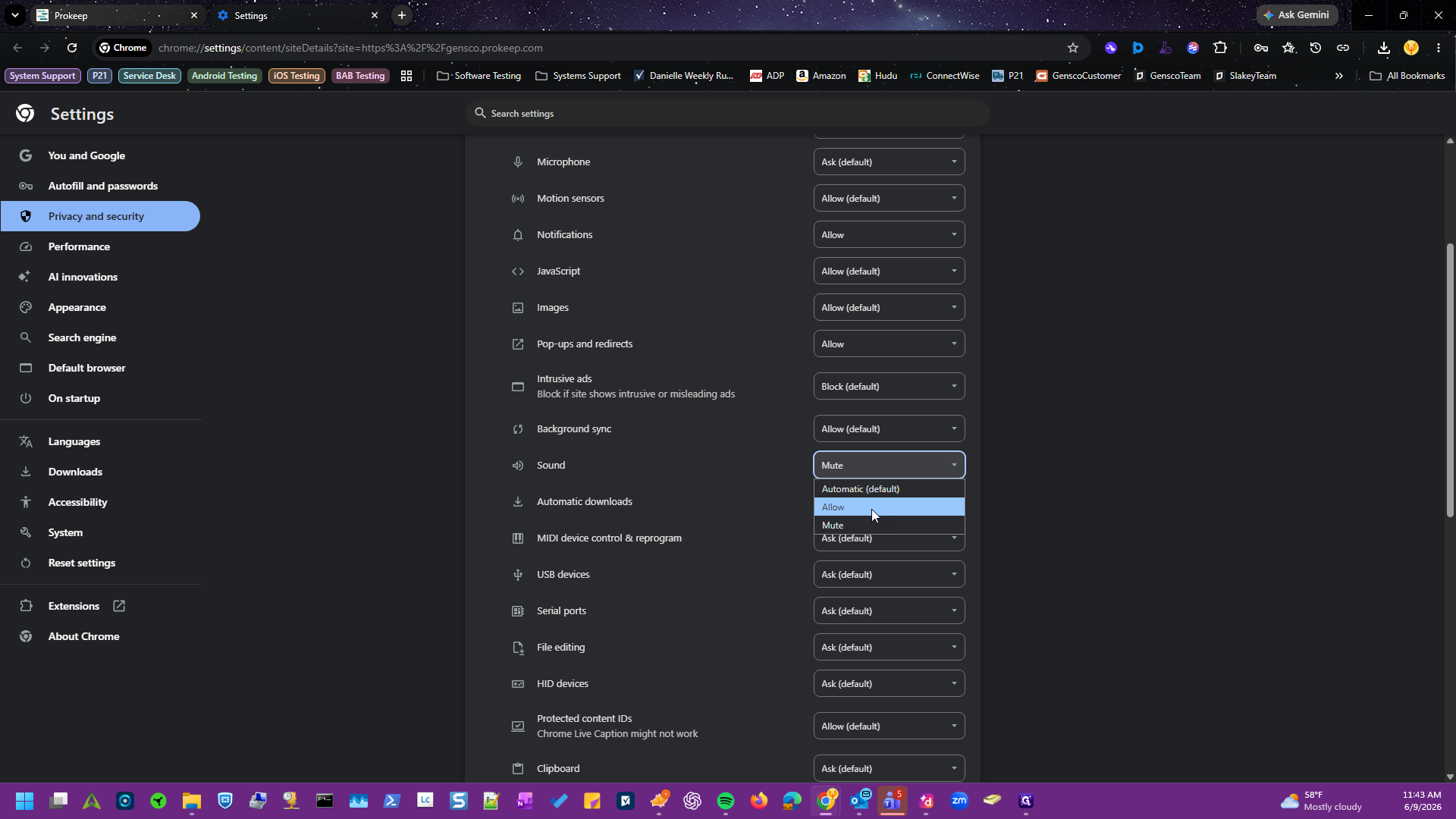The image size is (1456, 819).
Task: Open the Service Desk bookmark
Action: click(x=149, y=76)
